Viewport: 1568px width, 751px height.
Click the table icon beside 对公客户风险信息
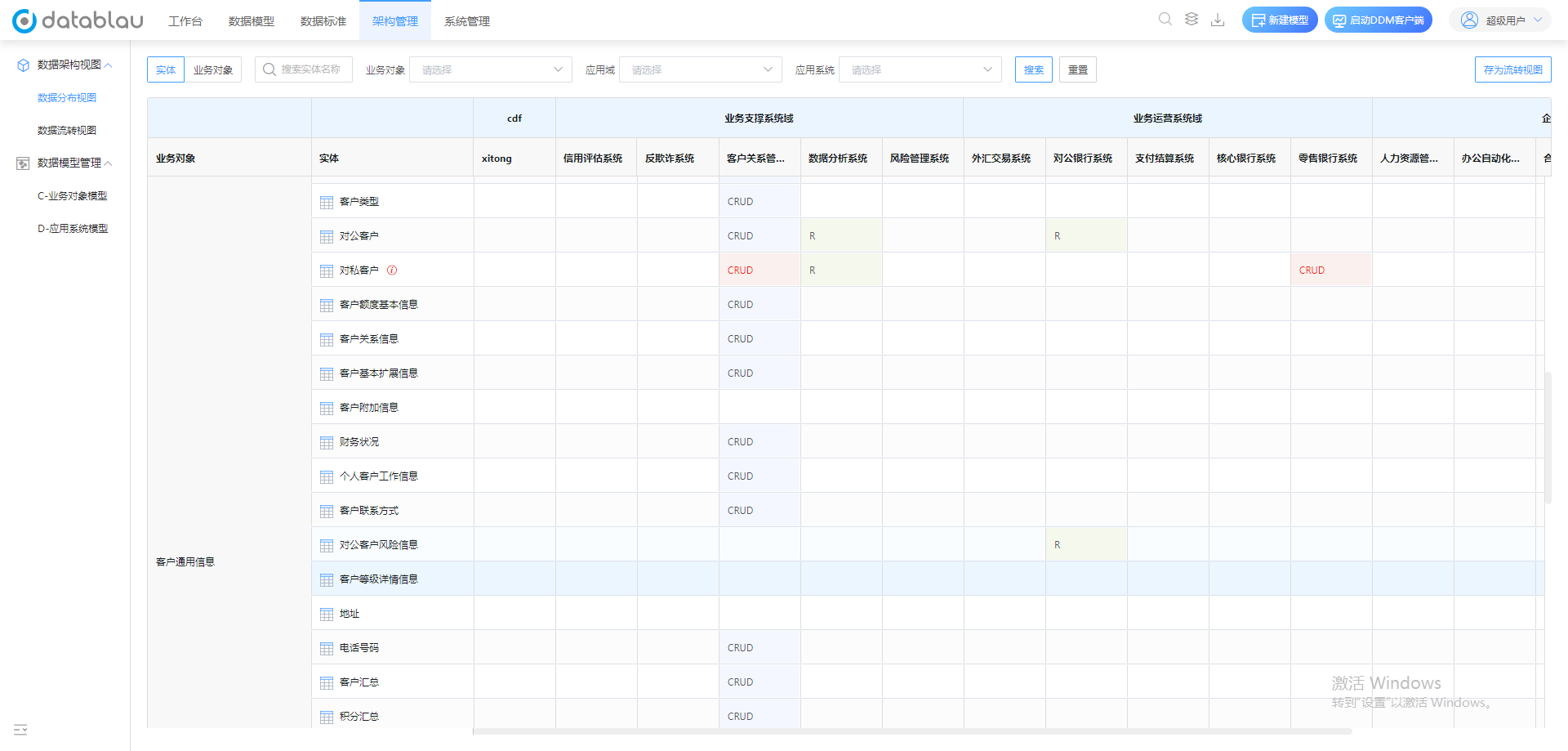(x=327, y=545)
